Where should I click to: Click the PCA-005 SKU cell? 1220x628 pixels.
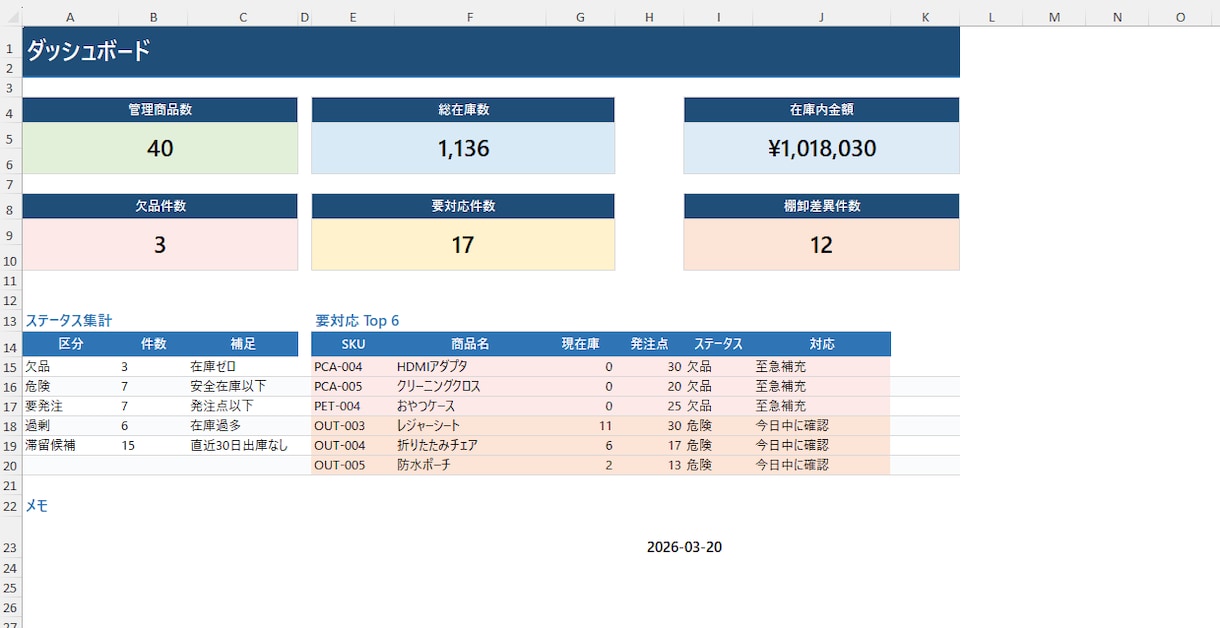pos(353,386)
